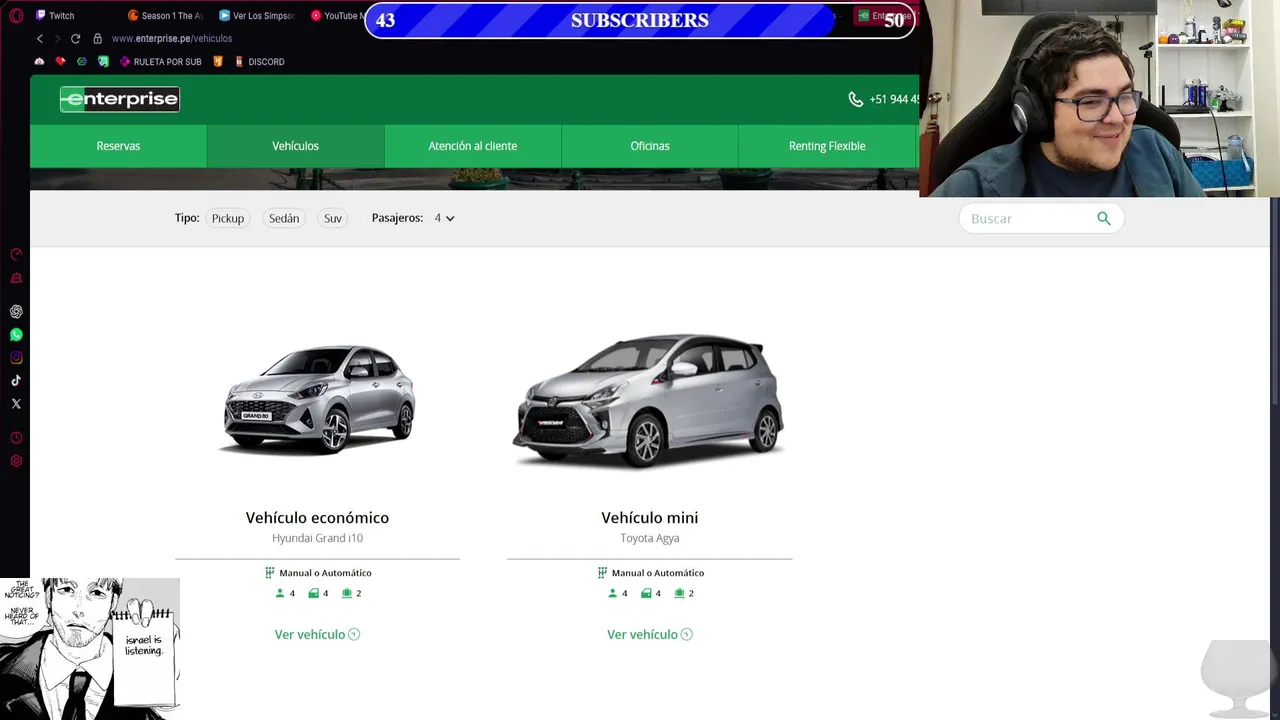Click the site security padlock icon
Viewport: 1280px width, 720px height.
tap(97, 38)
